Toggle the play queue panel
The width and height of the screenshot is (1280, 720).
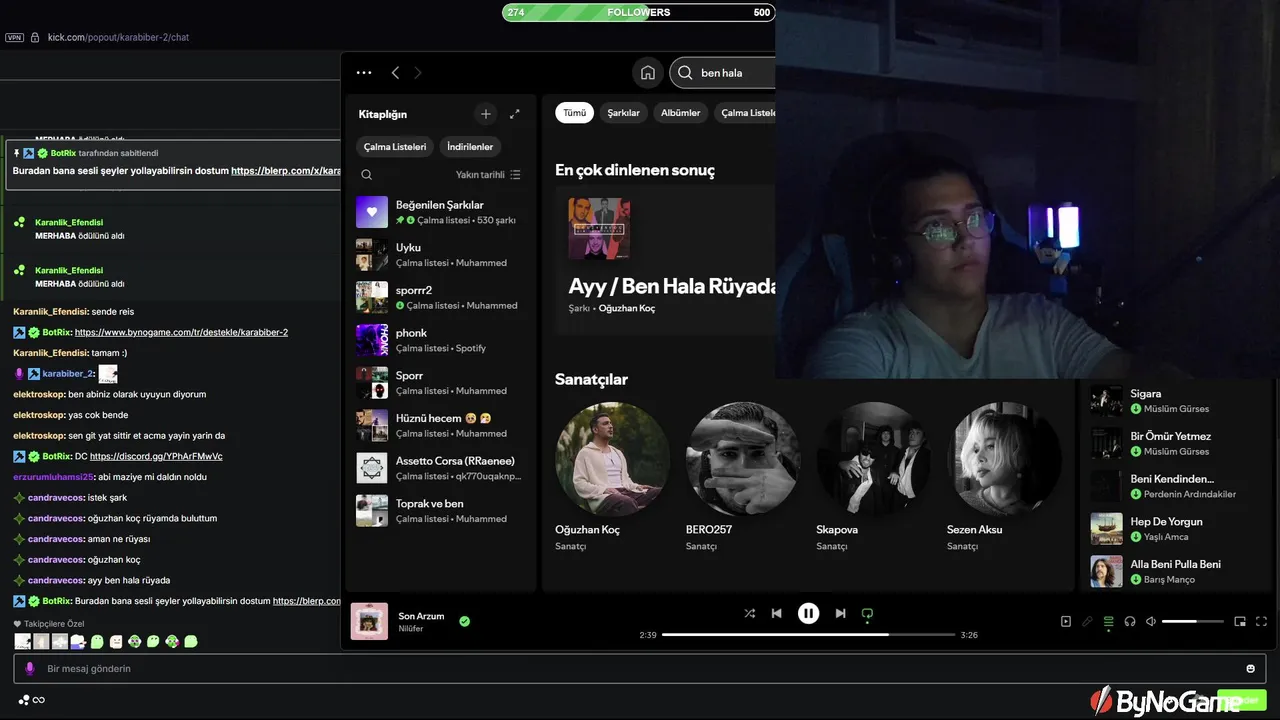[1108, 621]
